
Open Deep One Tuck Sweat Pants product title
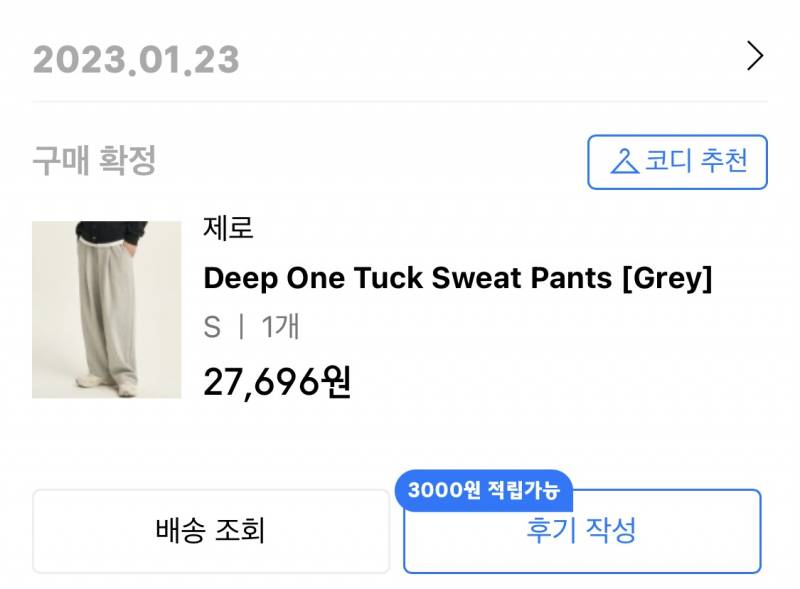click(457, 279)
